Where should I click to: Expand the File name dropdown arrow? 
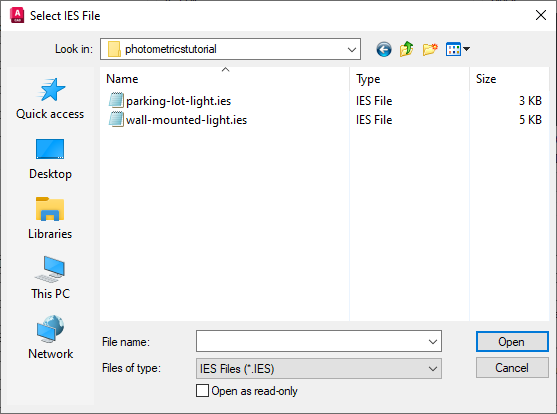433,342
